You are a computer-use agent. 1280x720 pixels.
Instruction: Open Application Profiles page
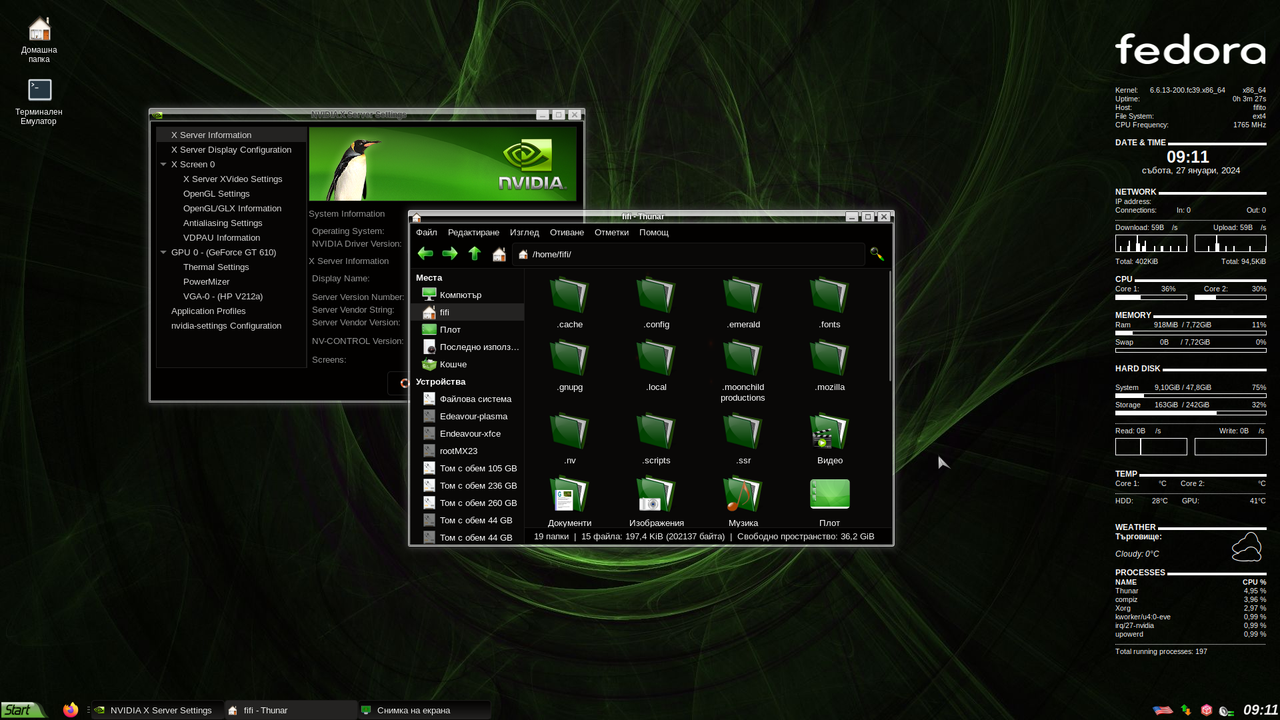[208, 311]
